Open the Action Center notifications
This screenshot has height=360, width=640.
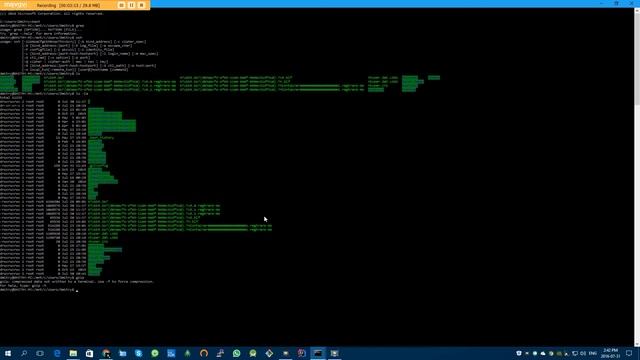629,353
